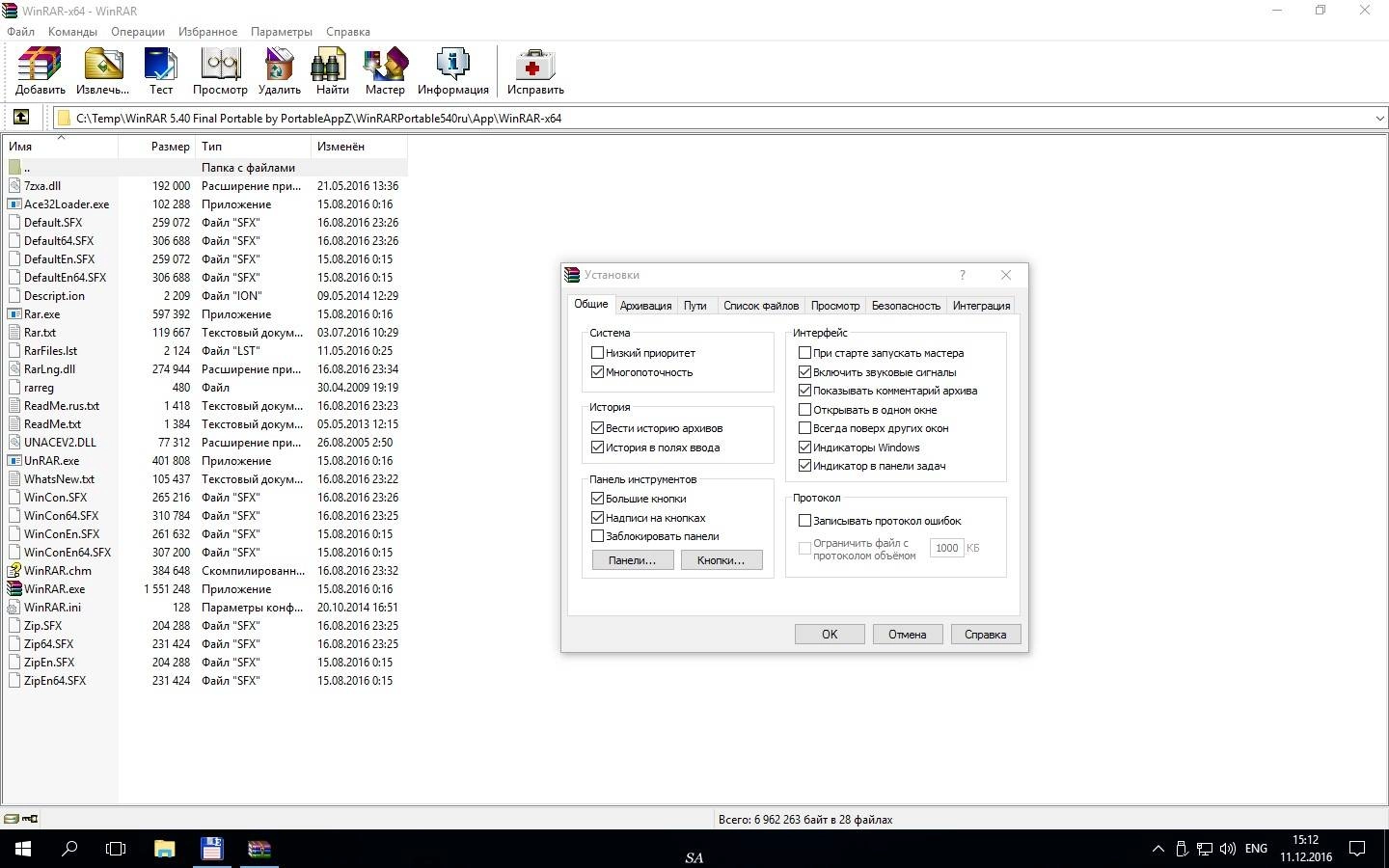Open the Параметры menu
This screenshot has height=868, width=1389.
(282, 32)
